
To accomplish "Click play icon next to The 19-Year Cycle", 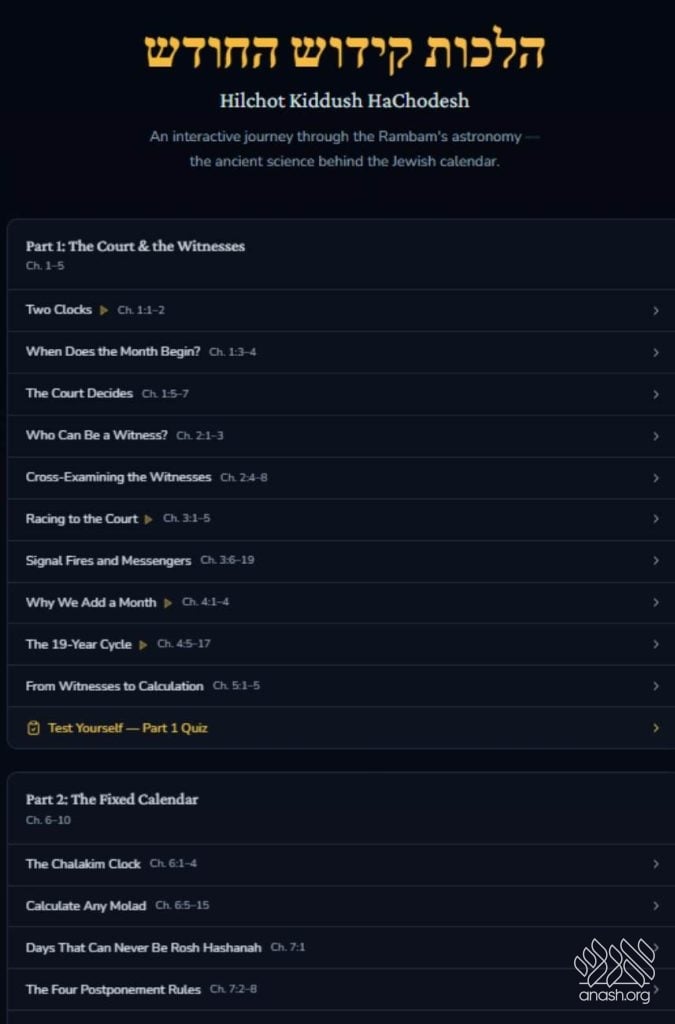I will (144, 645).
